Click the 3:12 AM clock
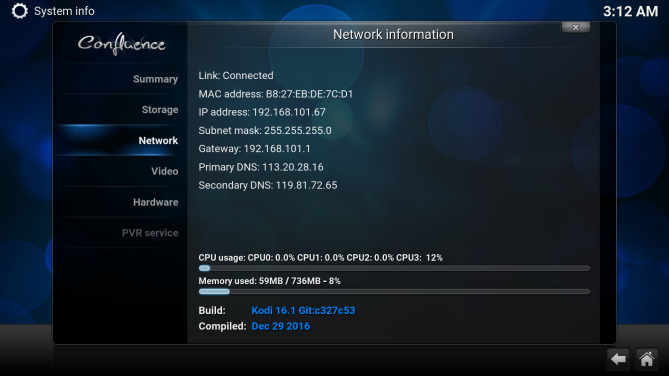Screen dimensions: 669x376 [x=630, y=12]
